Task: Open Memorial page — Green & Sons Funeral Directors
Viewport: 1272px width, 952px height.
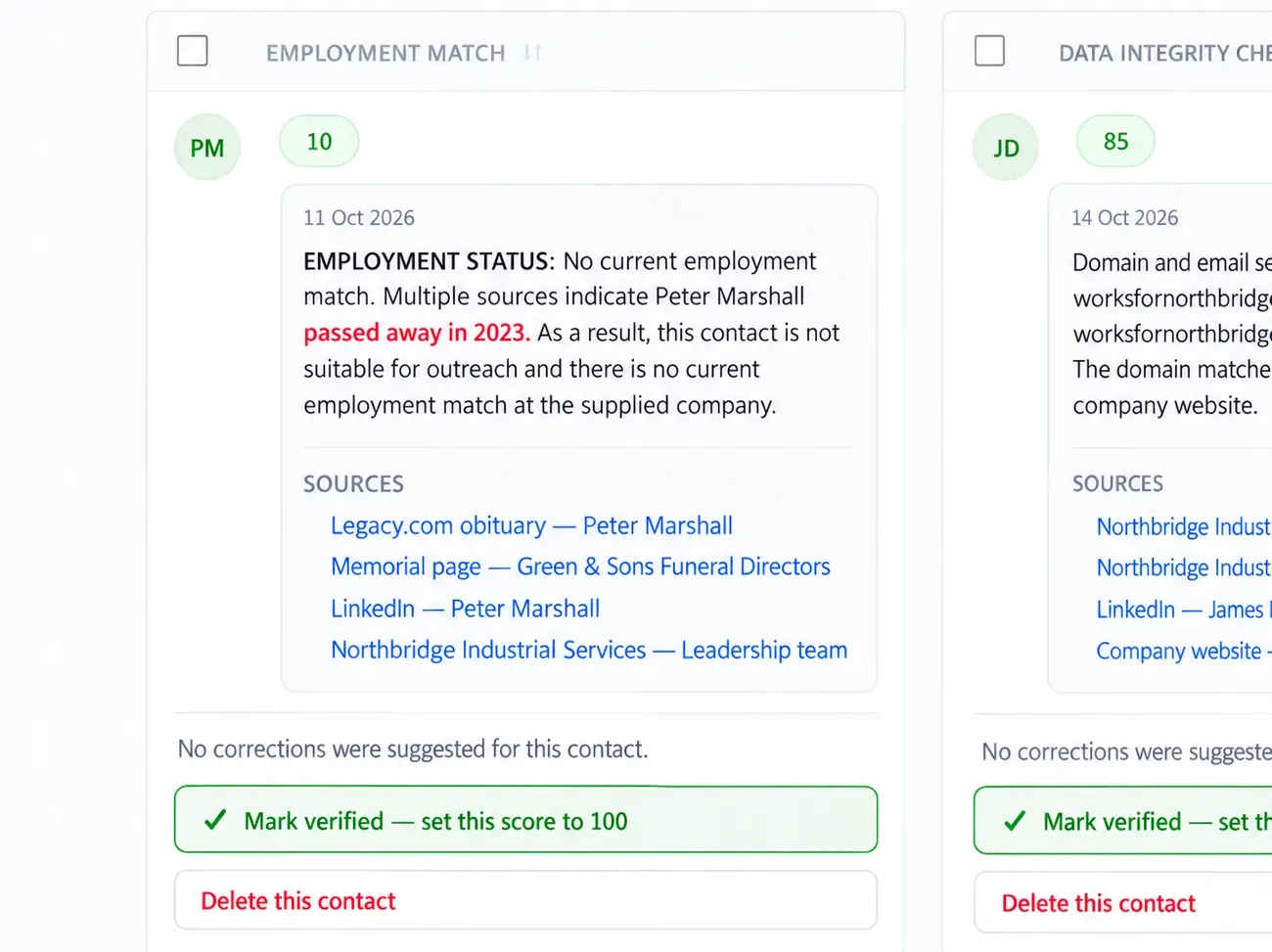Action: click(x=580, y=567)
